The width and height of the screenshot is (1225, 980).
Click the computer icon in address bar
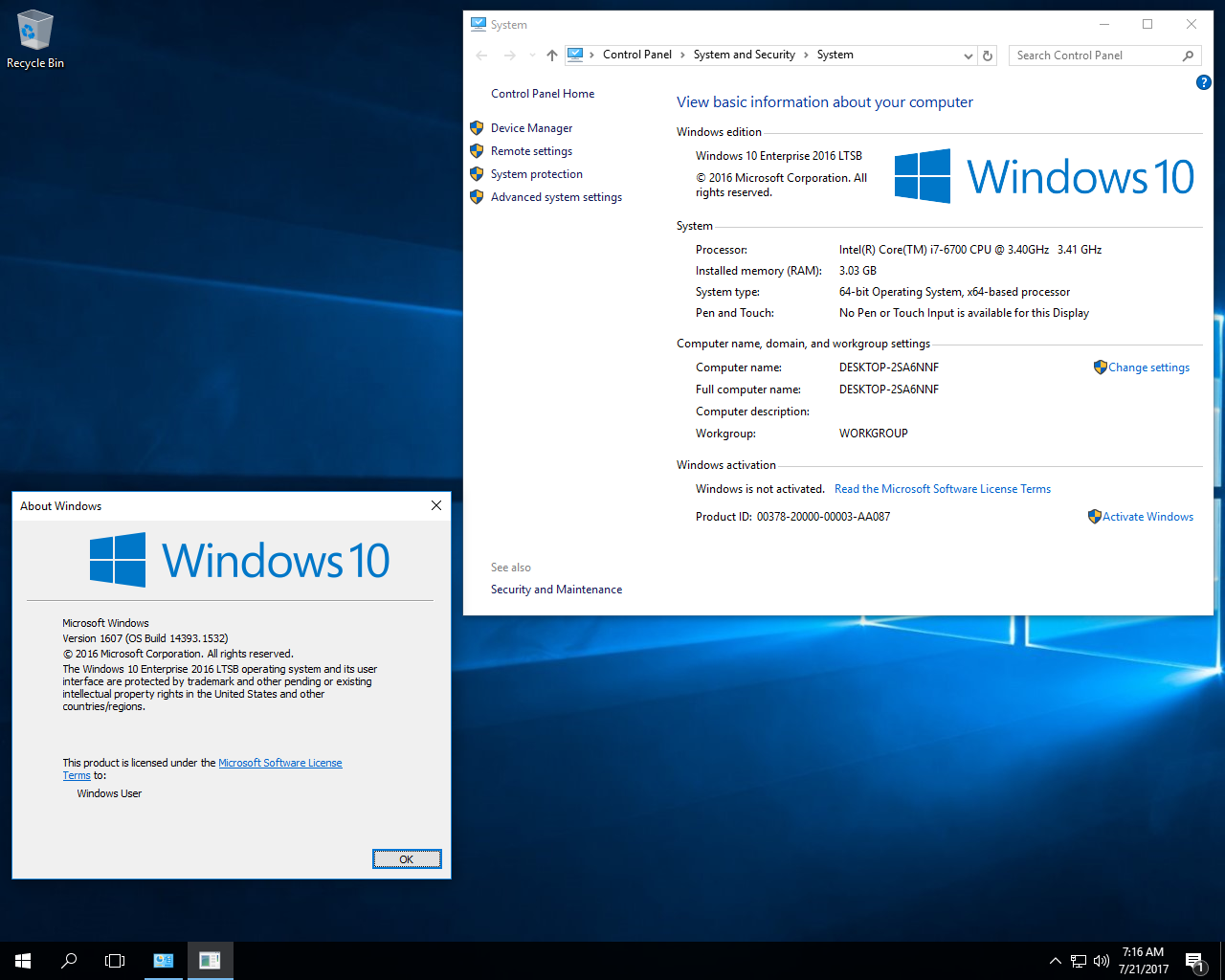(575, 55)
